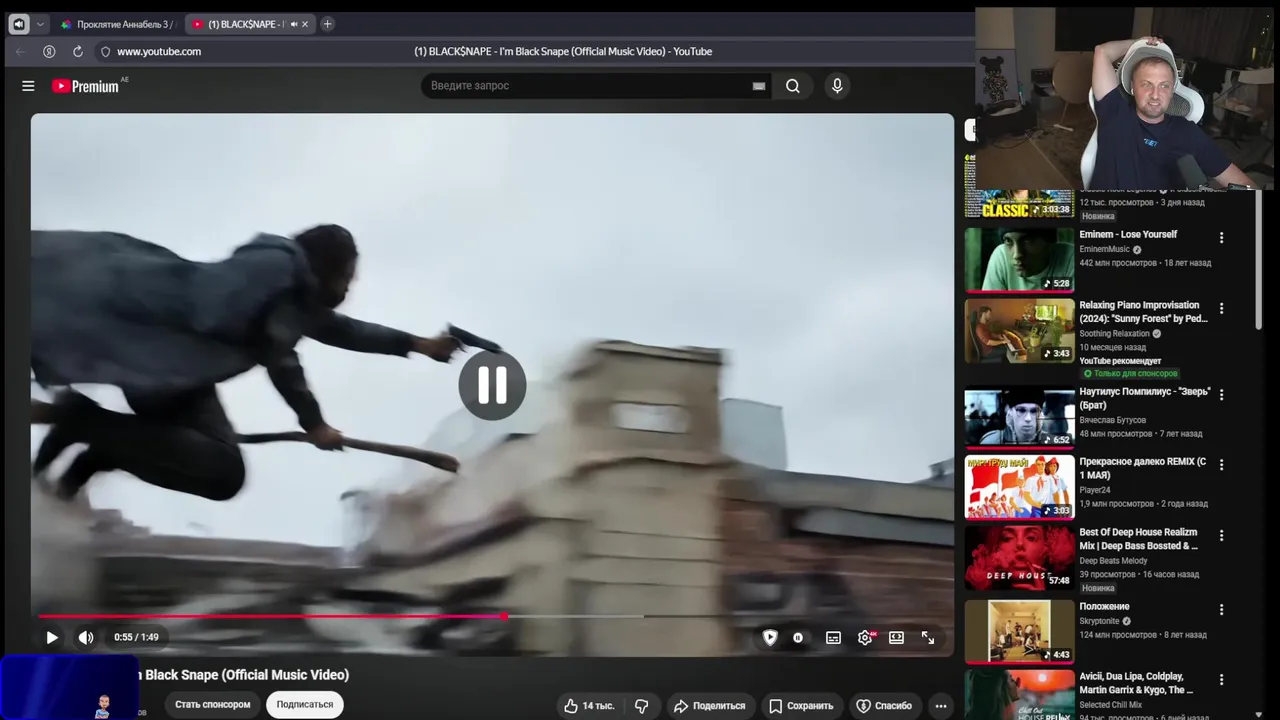Mute the BLACK$NAPE tab via speaker icon

tap(293, 24)
